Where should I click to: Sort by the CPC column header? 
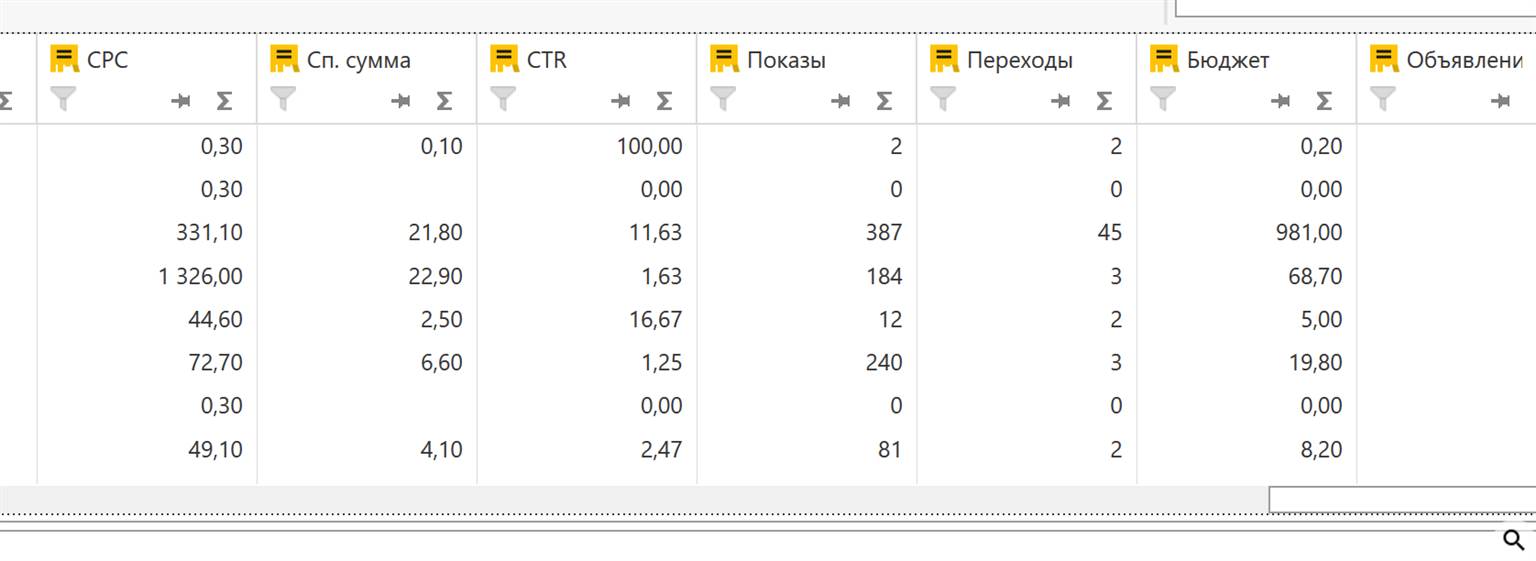click(108, 60)
